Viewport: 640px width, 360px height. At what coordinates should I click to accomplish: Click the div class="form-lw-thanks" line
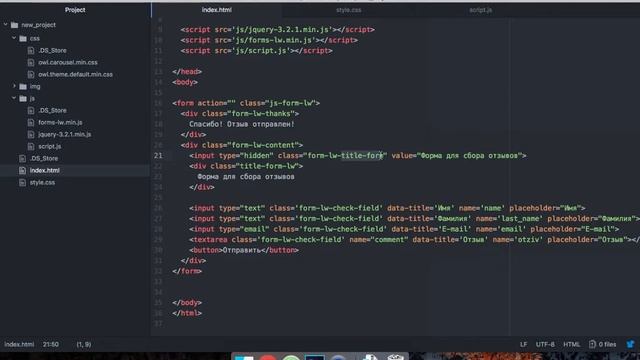[240, 114]
